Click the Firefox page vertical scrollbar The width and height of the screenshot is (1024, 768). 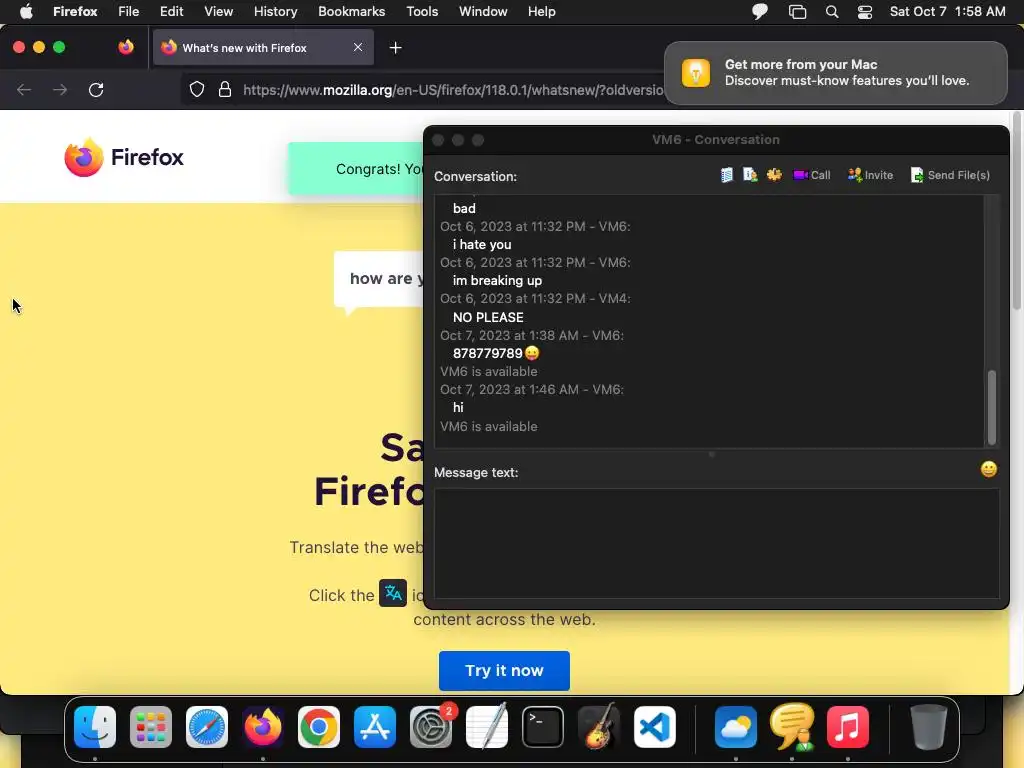[1016, 212]
